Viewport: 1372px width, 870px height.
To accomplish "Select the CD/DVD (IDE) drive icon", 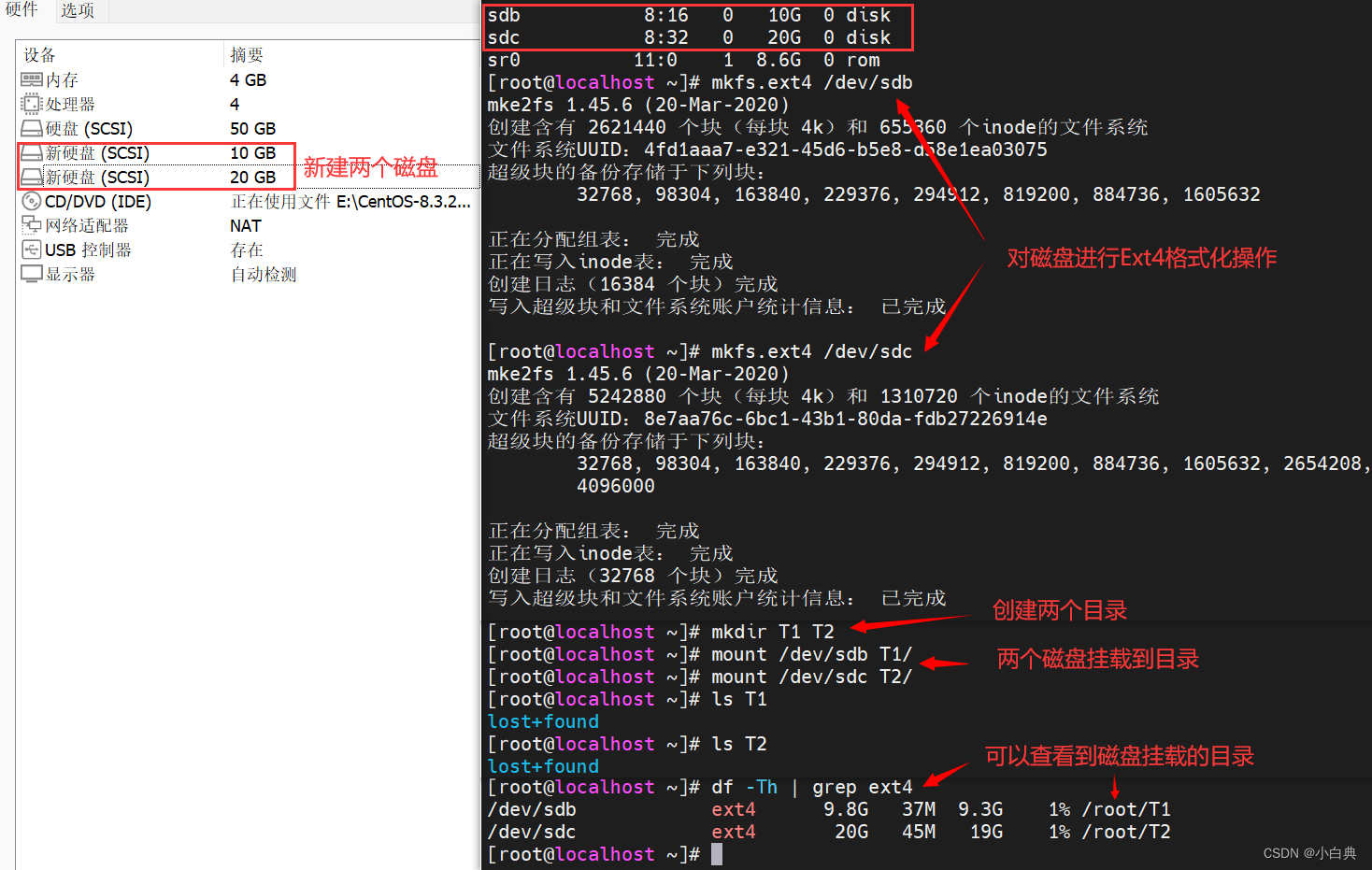I will [x=32, y=202].
